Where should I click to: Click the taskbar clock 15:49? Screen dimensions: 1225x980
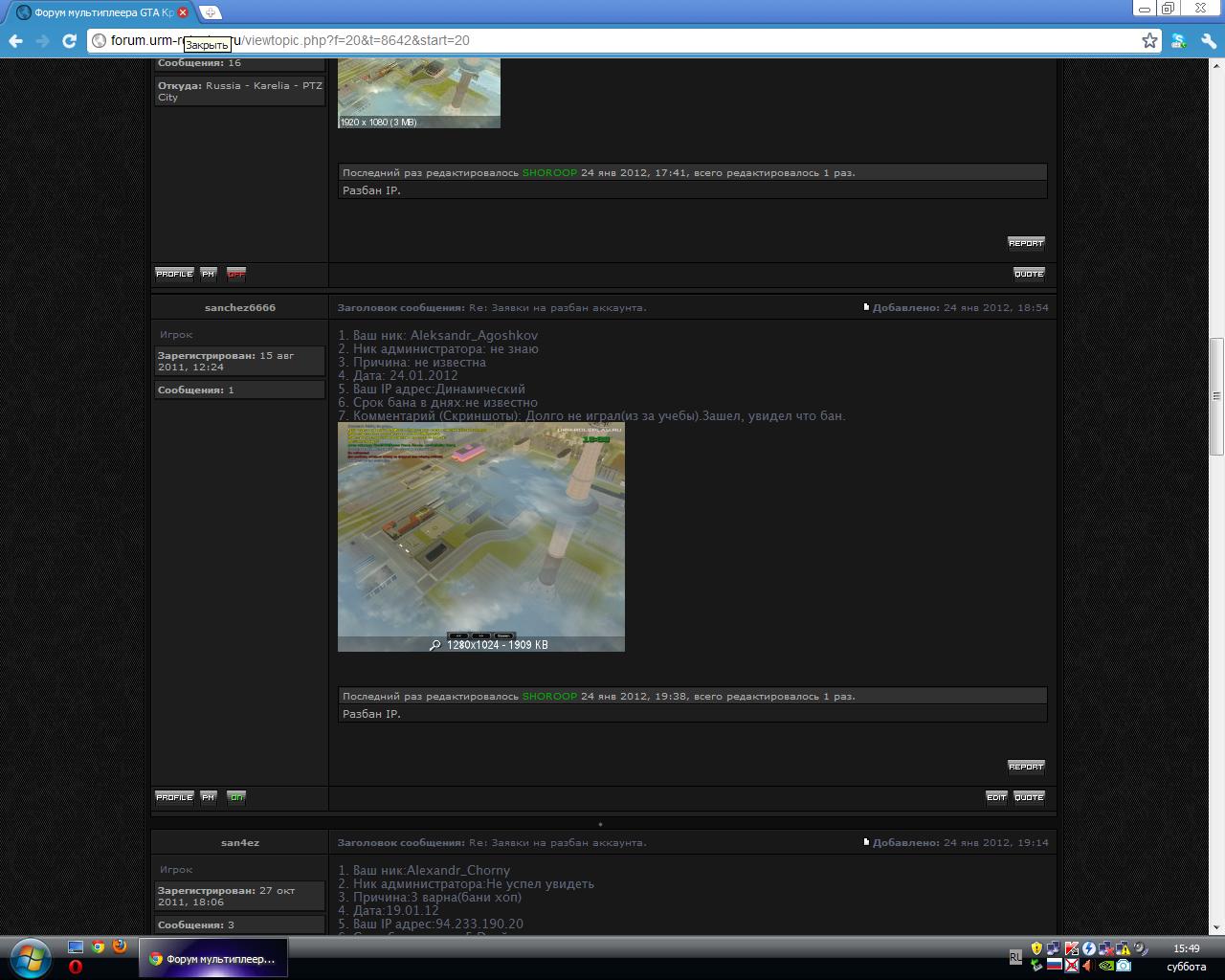point(1186,948)
